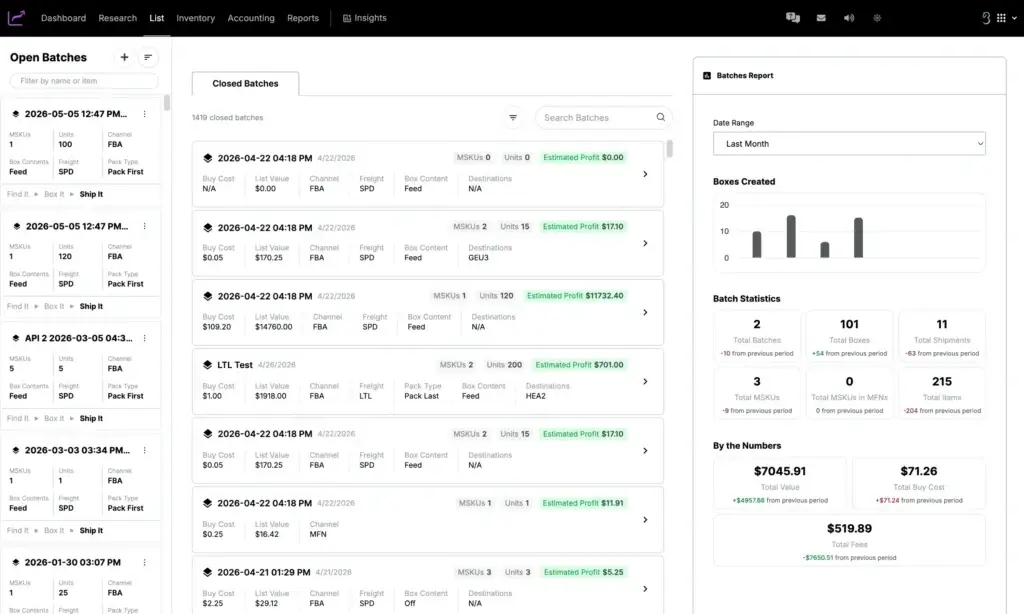1024x614 pixels.
Task: Click the 215 Total Items statistic
Action: [x=942, y=394]
